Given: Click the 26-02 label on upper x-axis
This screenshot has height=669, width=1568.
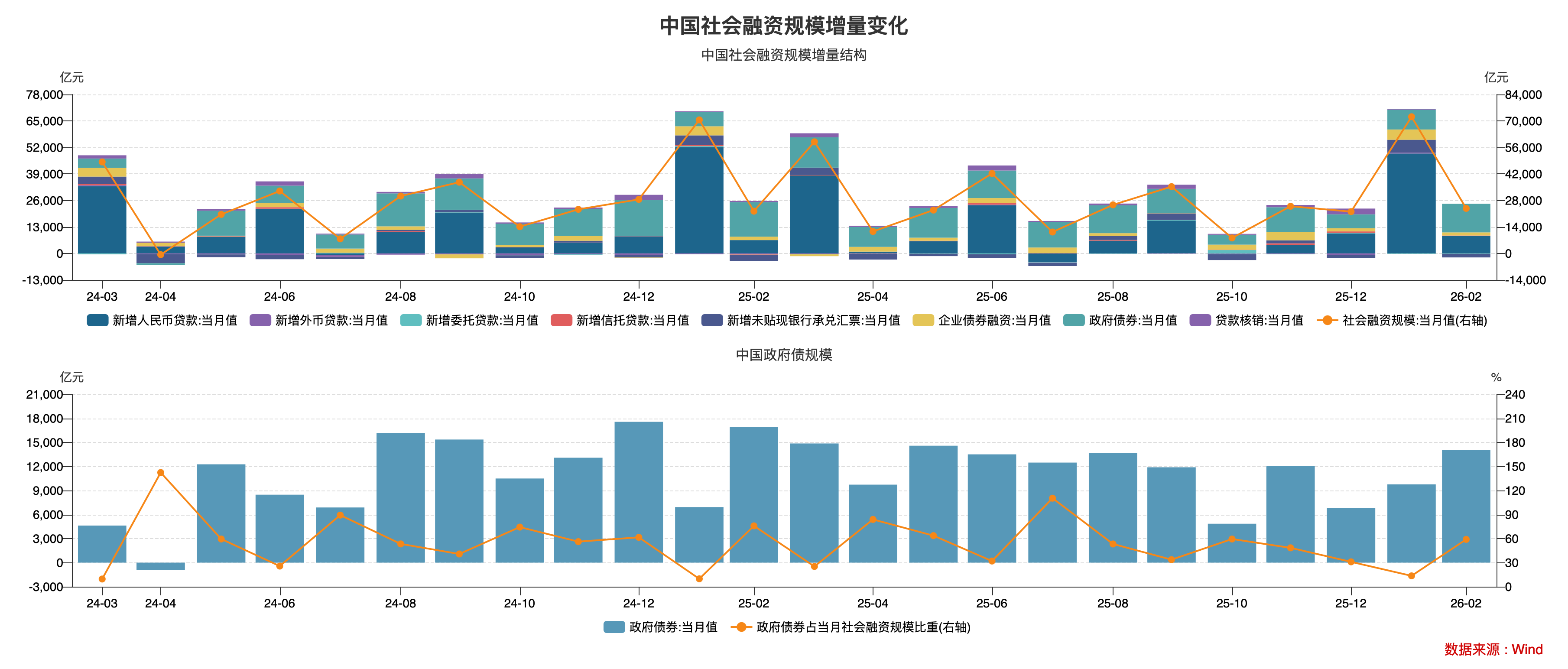Looking at the screenshot, I should (1466, 296).
